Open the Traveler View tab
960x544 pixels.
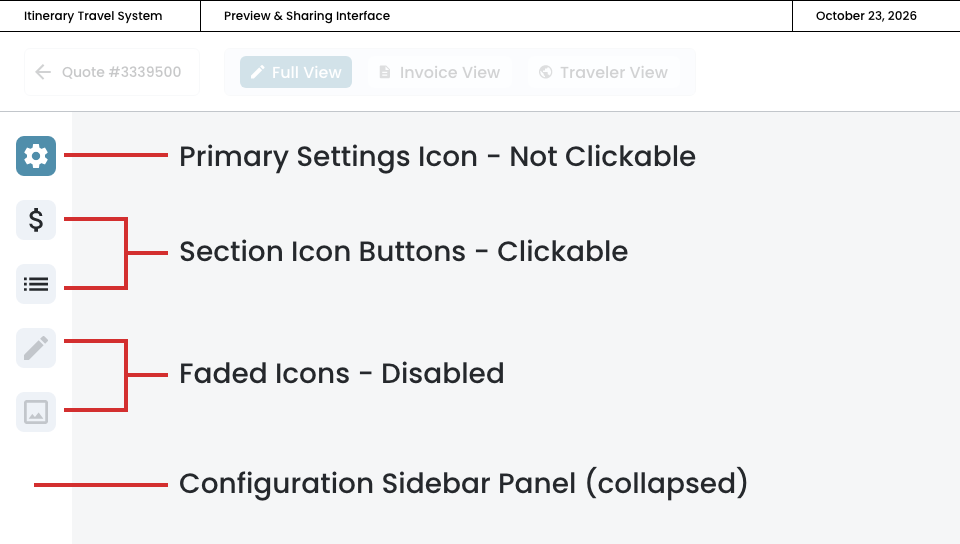pos(603,72)
